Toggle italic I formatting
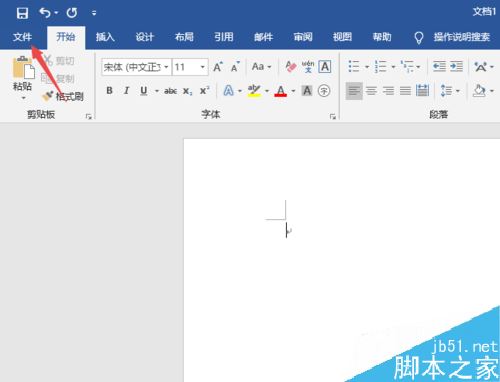The width and height of the screenshot is (500, 382). pos(126,91)
